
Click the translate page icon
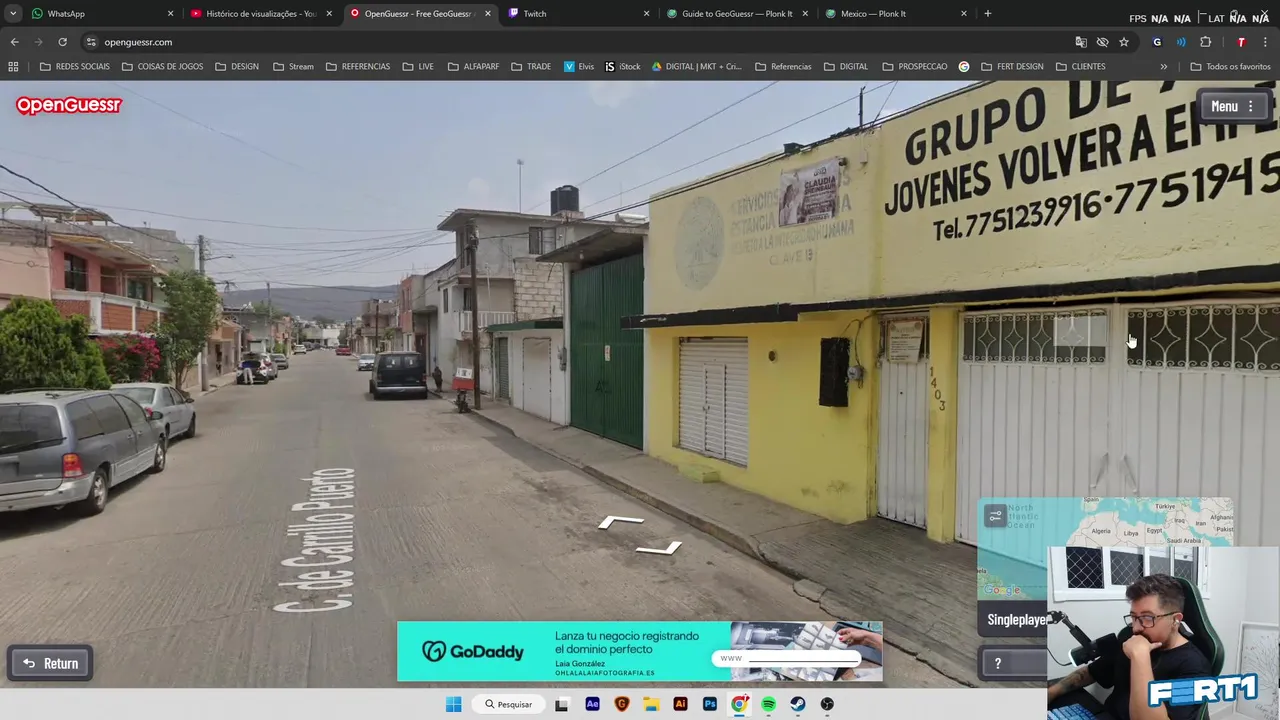(x=1081, y=42)
